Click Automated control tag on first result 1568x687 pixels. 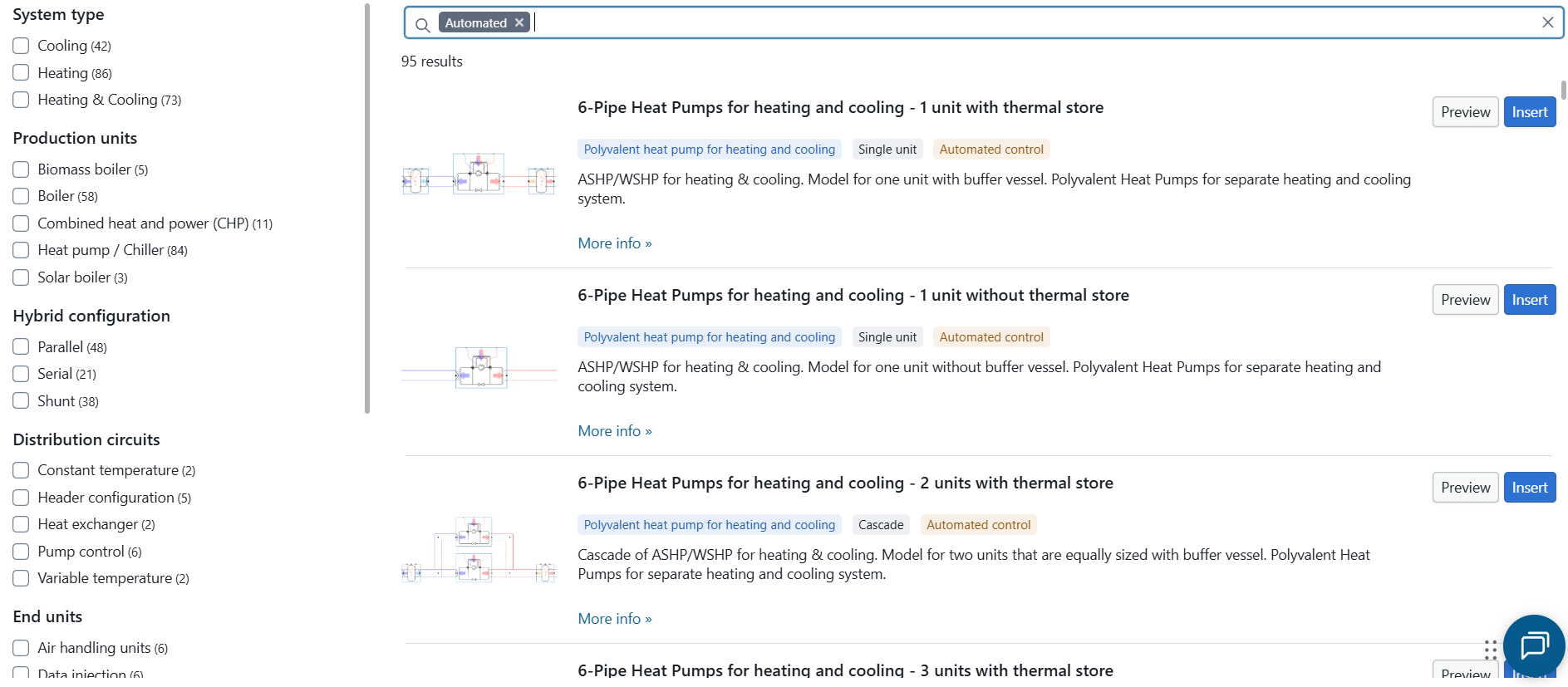(x=991, y=150)
